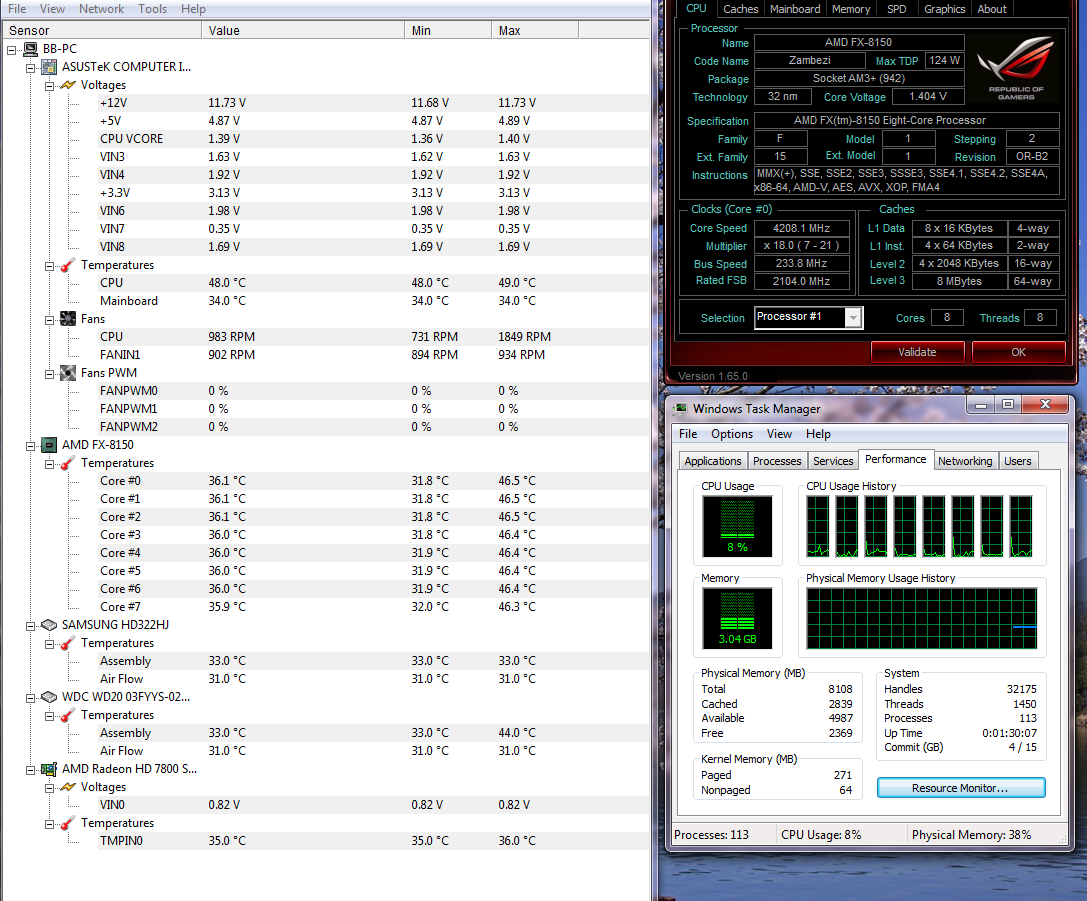Click the AMD Radeon HD 7800 graphics card icon
This screenshot has height=901, width=1087.
(x=49, y=769)
